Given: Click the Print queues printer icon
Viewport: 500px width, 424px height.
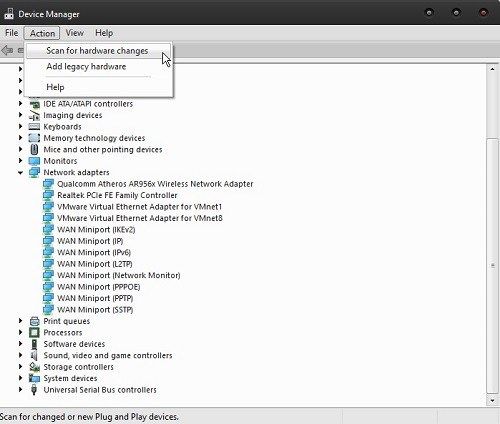Looking at the screenshot, I should [x=34, y=321].
